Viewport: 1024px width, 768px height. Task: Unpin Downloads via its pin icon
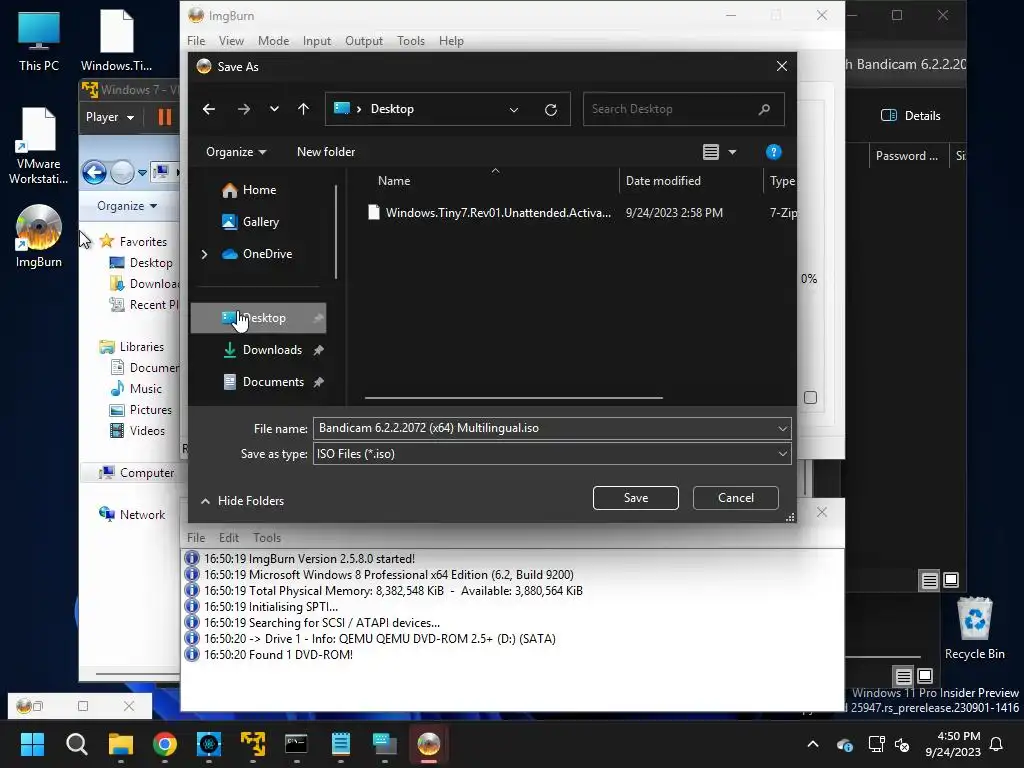[x=318, y=350]
